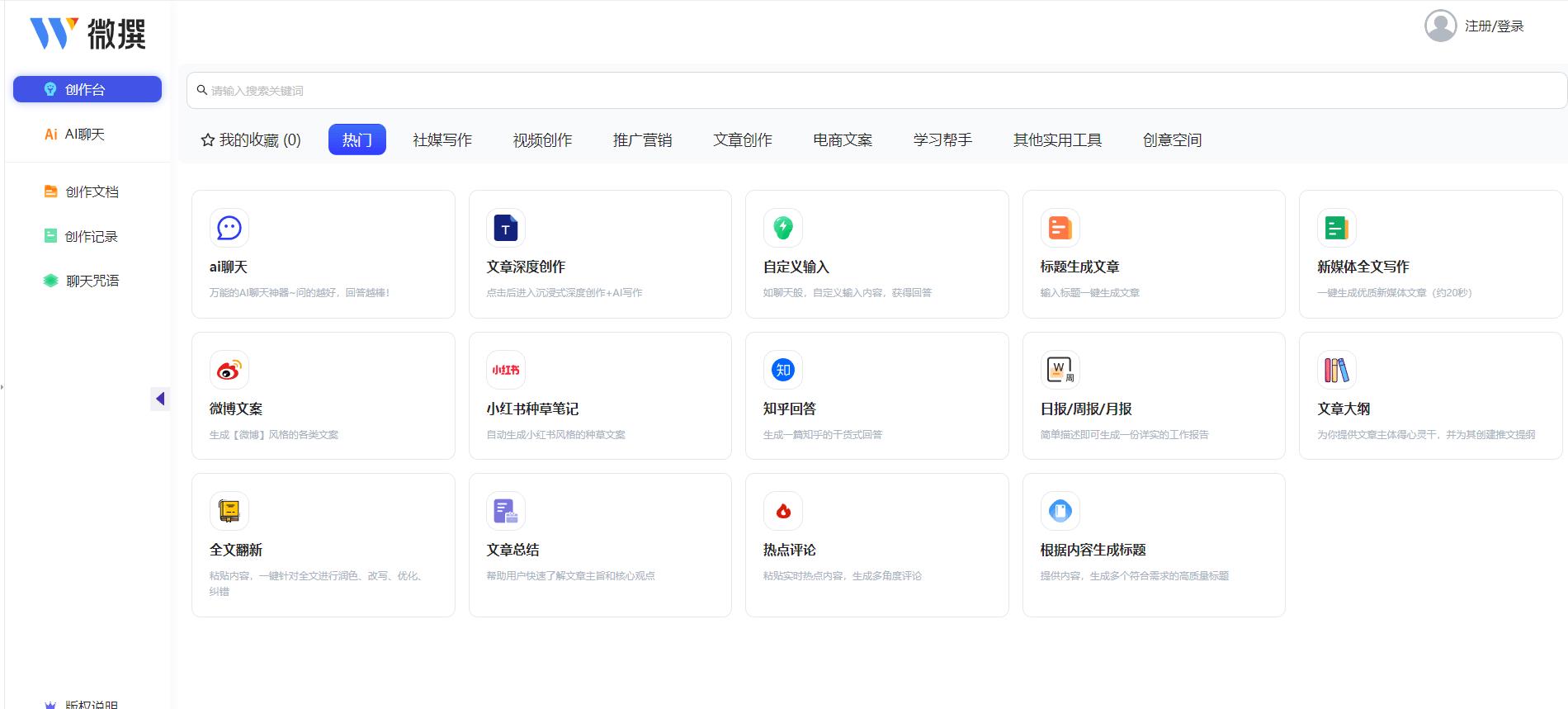
Task: Select the 电商文案 tab
Action: click(x=843, y=140)
